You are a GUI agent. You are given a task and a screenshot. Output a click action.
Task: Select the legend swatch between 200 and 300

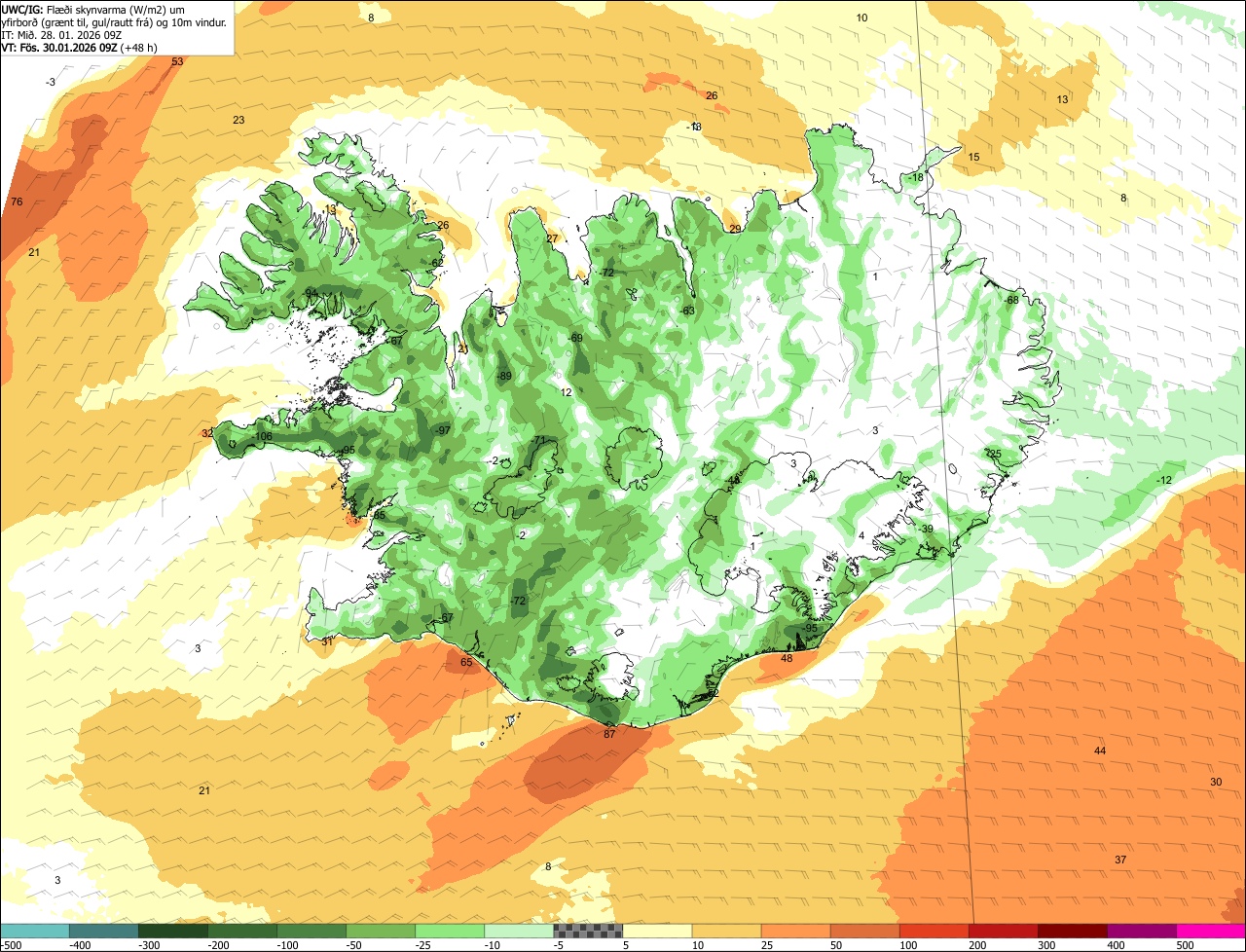click(1003, 931)
